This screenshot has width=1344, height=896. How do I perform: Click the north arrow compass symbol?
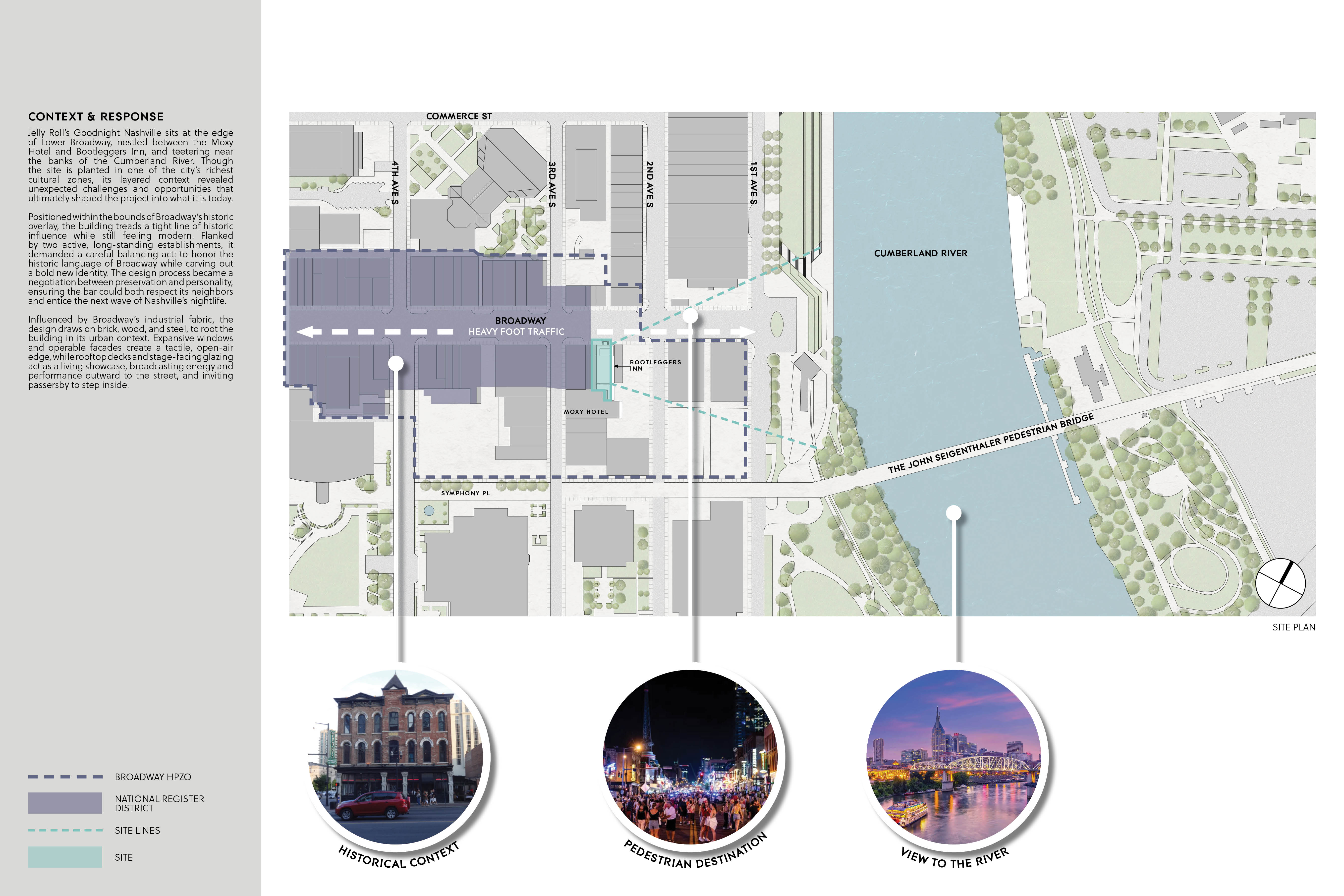click(1280, 583)
